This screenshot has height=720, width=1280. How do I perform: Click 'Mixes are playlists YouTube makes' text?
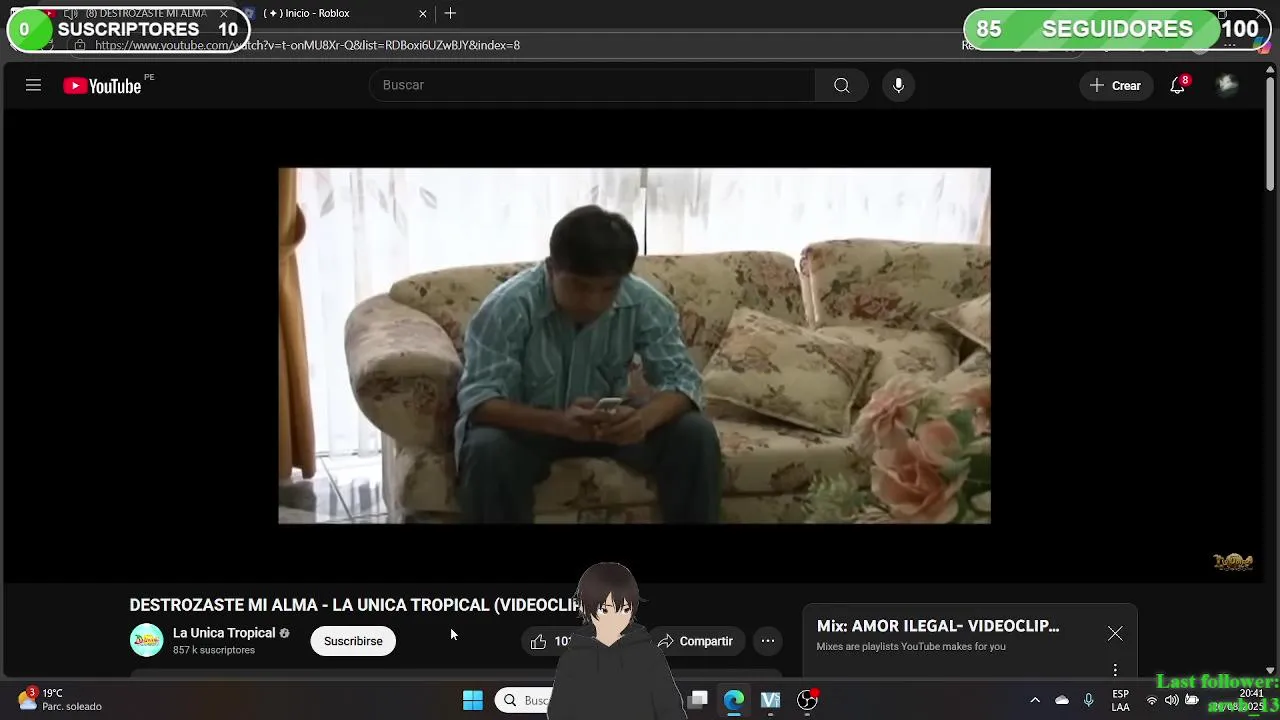pos(911,647)
